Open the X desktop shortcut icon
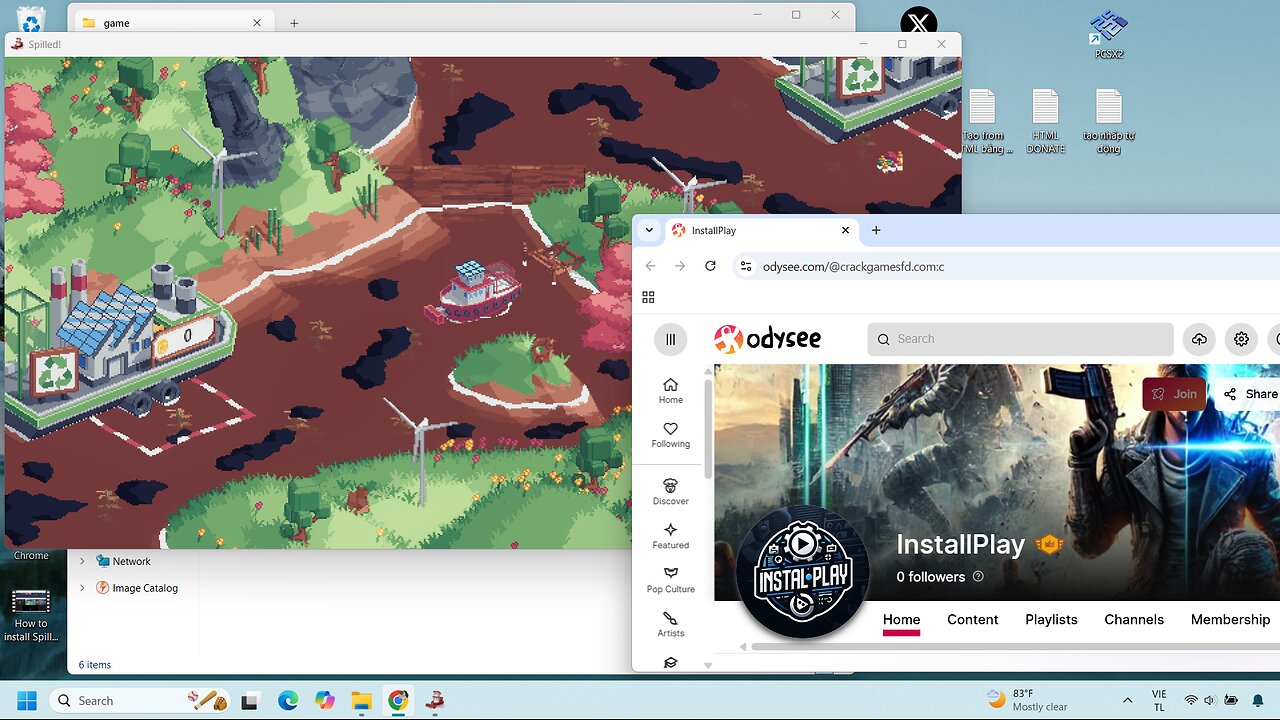This screenshot has width=1280, height=720. coord(919,22)
